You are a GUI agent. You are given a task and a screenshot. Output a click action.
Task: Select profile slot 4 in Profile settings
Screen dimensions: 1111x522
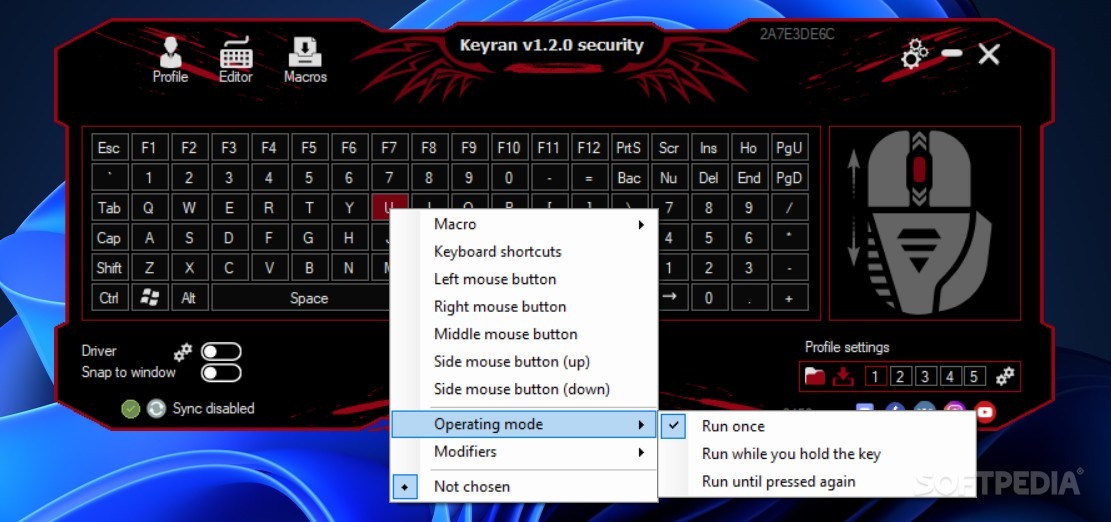click(949, 376)
